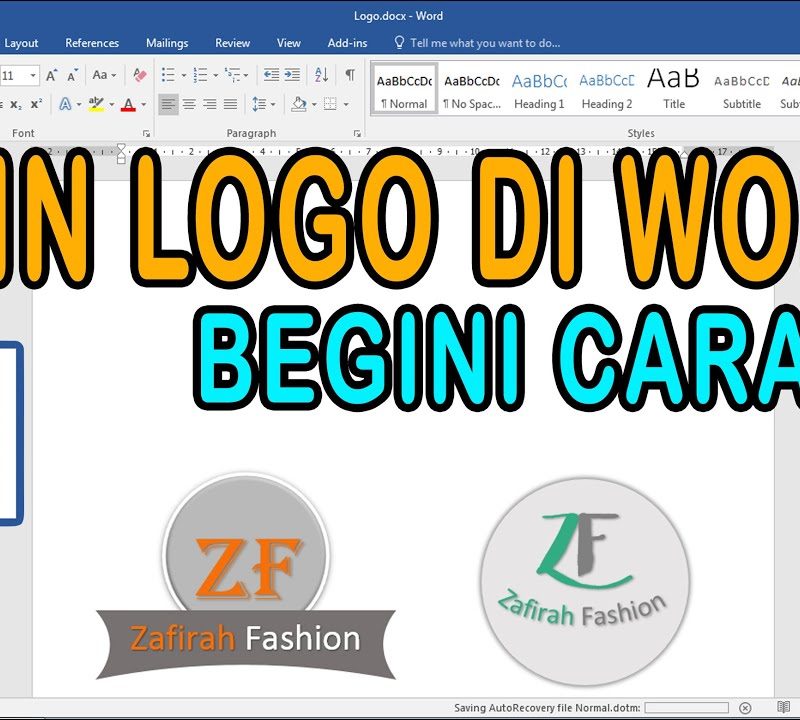The width and height of the screenshot is (800, 720).
Task: Increase font size with Grow Font
Action: (52, 76)
